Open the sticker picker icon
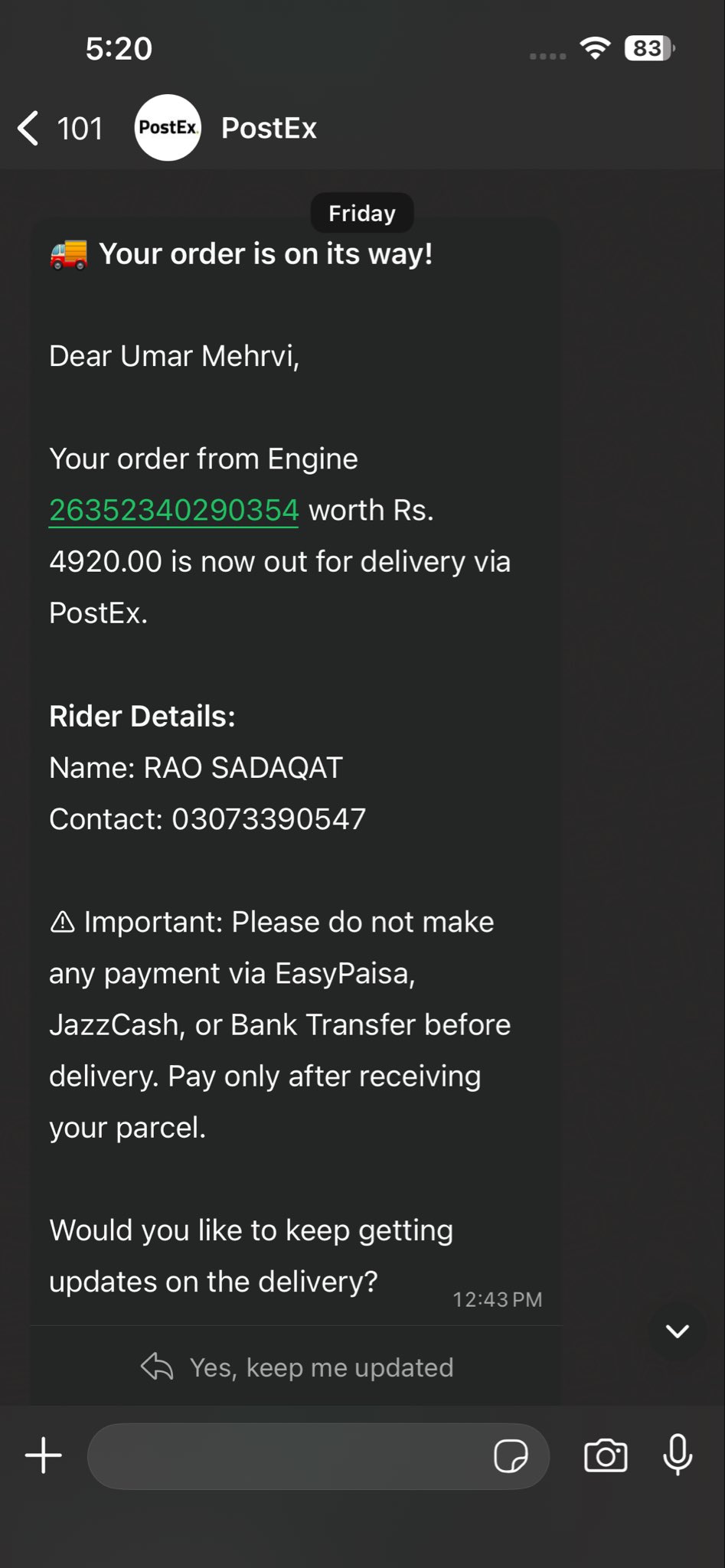725x1568 pixels. point(511,1456)
